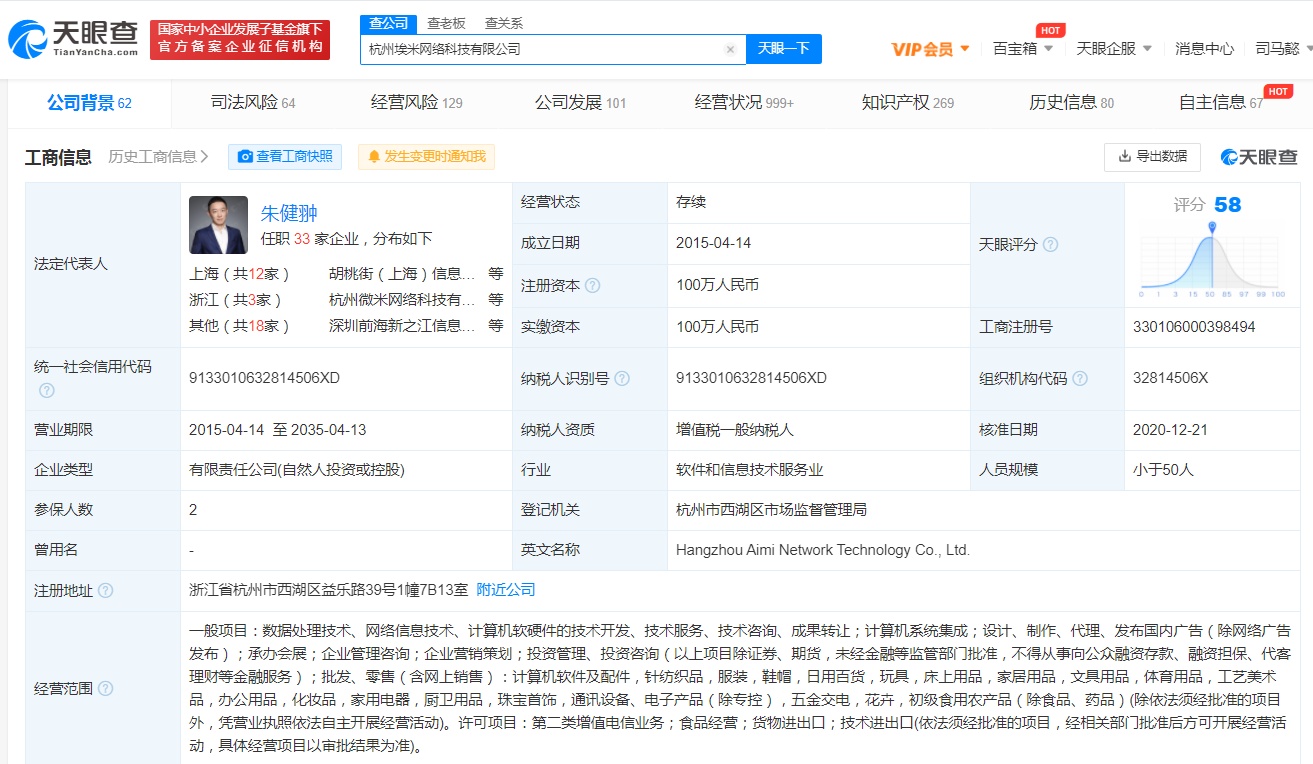
Task: Click the 导出数据 button
Action: pos(1152,156)
